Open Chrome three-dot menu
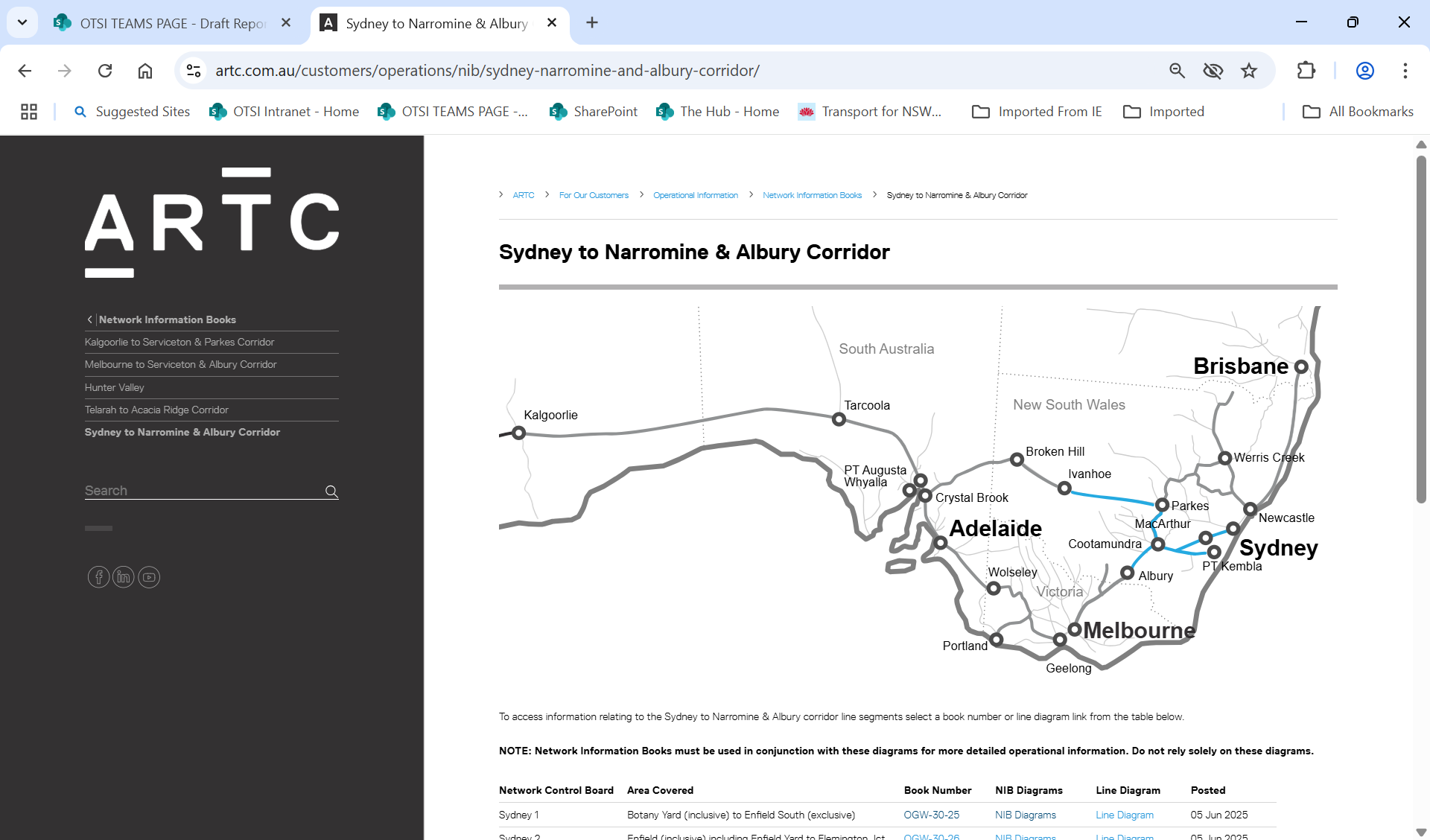Screen dimensions: 1430x840 1405,71
